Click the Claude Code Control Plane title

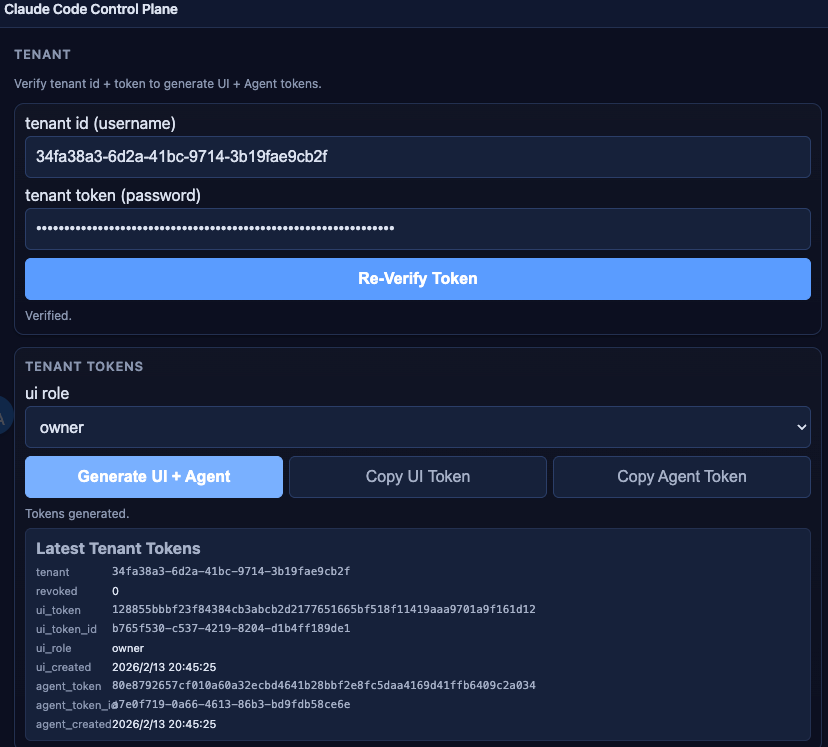(91, 10)
